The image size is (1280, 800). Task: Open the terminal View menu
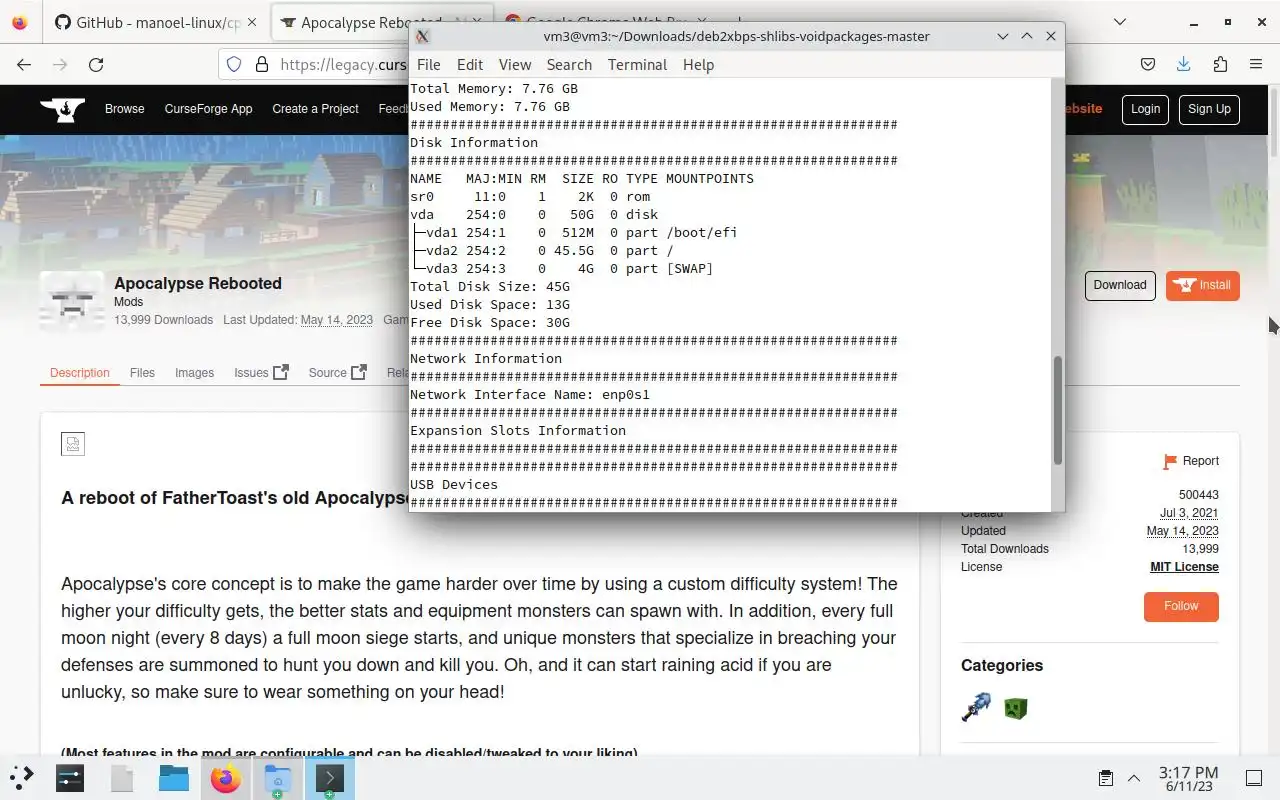tap(515, 64)
